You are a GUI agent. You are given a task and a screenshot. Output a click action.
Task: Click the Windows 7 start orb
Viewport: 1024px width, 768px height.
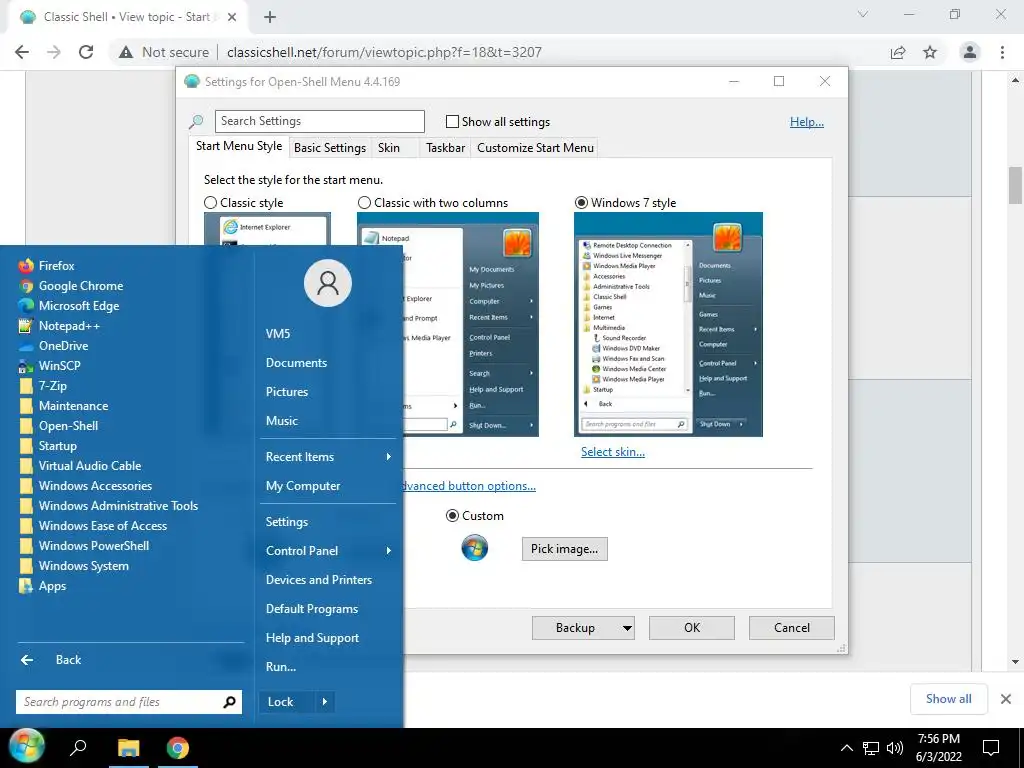[26, 746]
